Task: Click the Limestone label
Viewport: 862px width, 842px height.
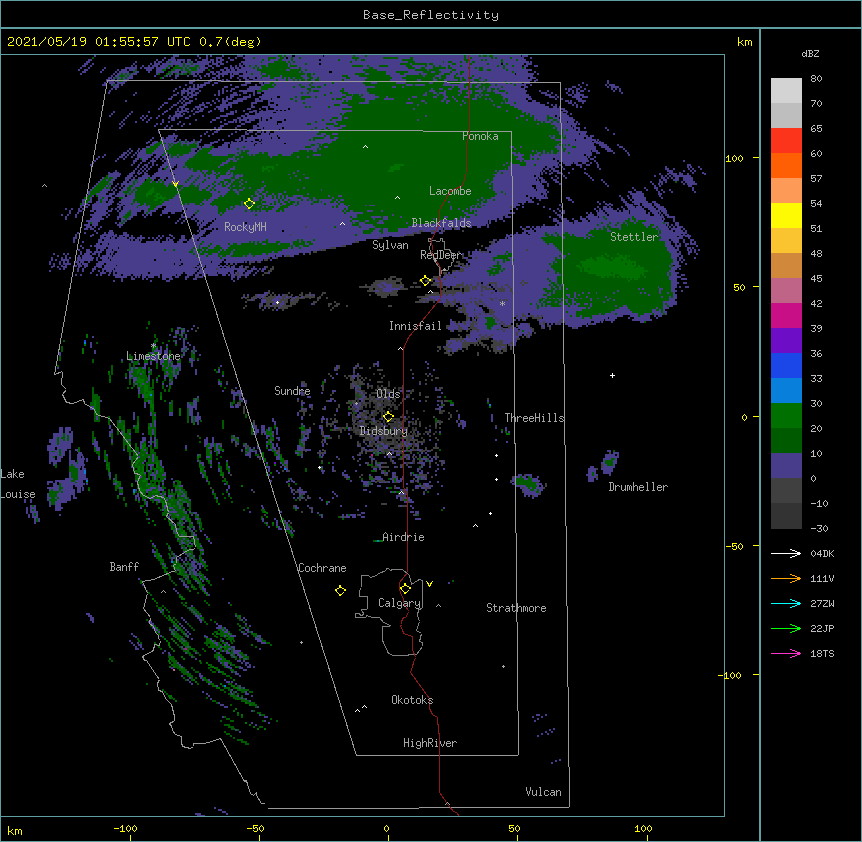Action: pyautogui.click(x=153, y=356)
